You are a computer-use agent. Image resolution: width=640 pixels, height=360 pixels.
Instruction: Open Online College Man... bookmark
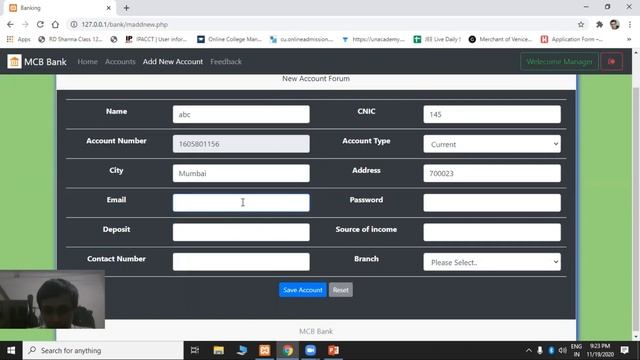[x=229, y=39]
